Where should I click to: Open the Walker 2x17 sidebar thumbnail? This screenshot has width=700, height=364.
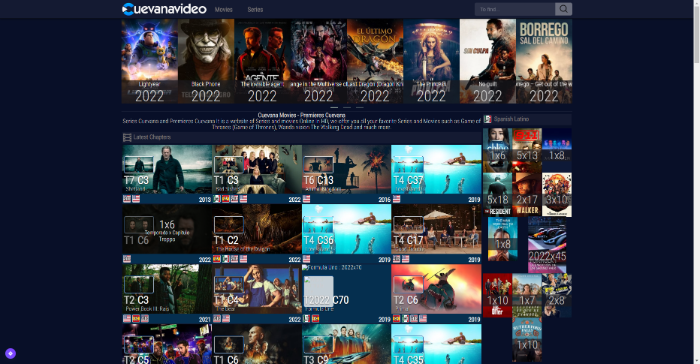click(x=527, y=195)
